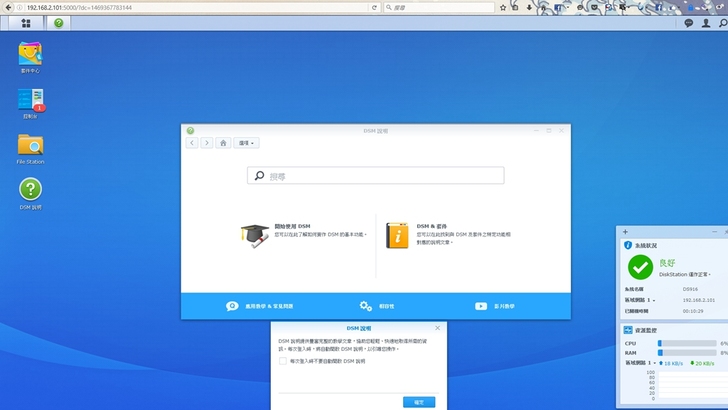Click the Pocket icon in browser toolbar
The image size is (728, 410).
(x=594, y=7)
